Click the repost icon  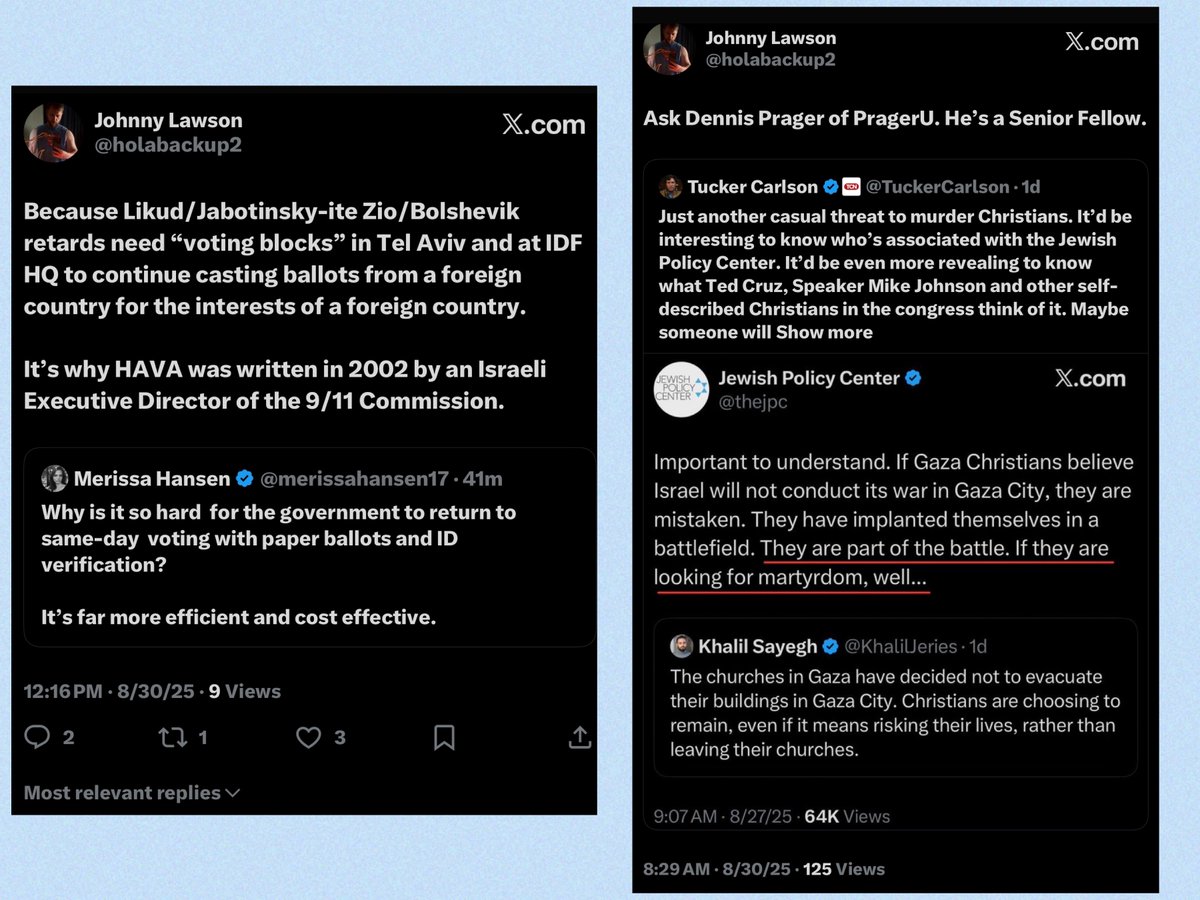[x=171, y=738]
